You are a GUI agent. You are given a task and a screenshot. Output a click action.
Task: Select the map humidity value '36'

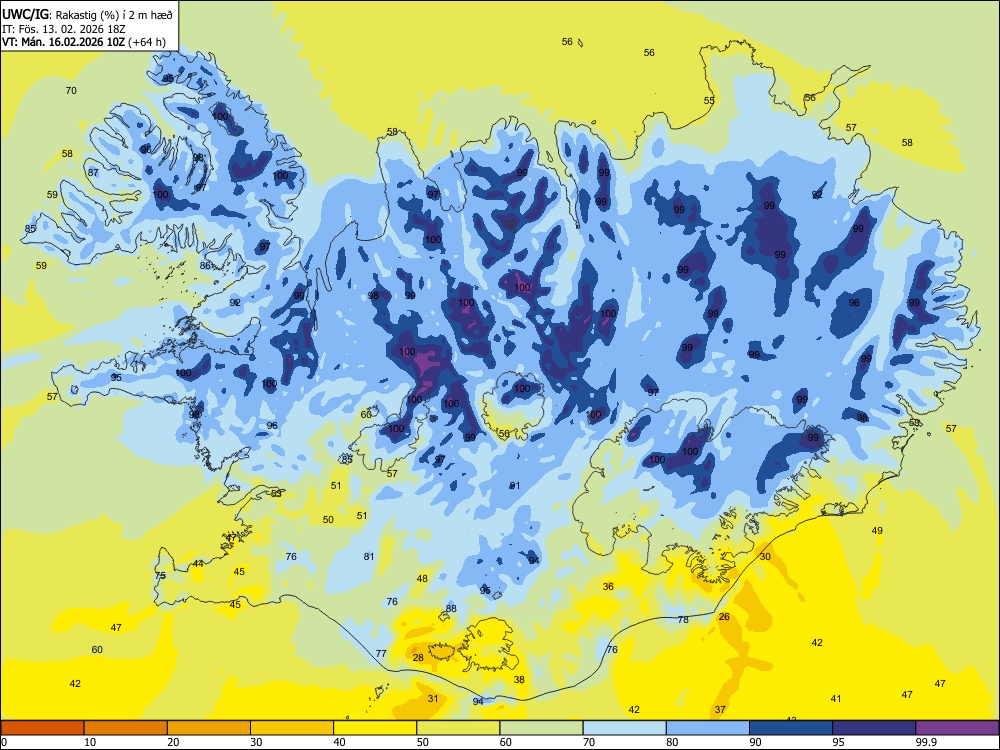coord(608,586)
